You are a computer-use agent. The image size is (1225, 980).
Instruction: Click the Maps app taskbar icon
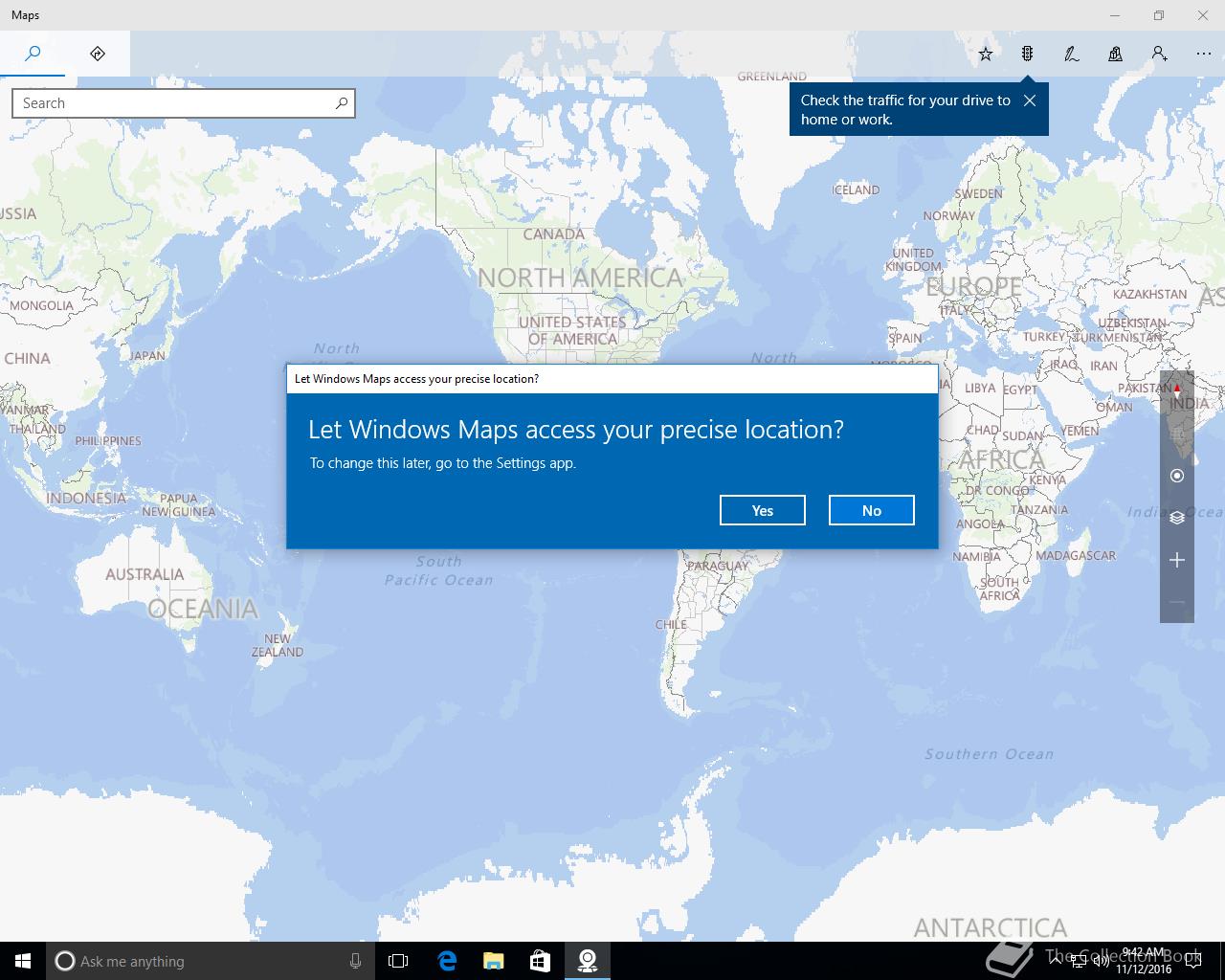coord(587,961)
